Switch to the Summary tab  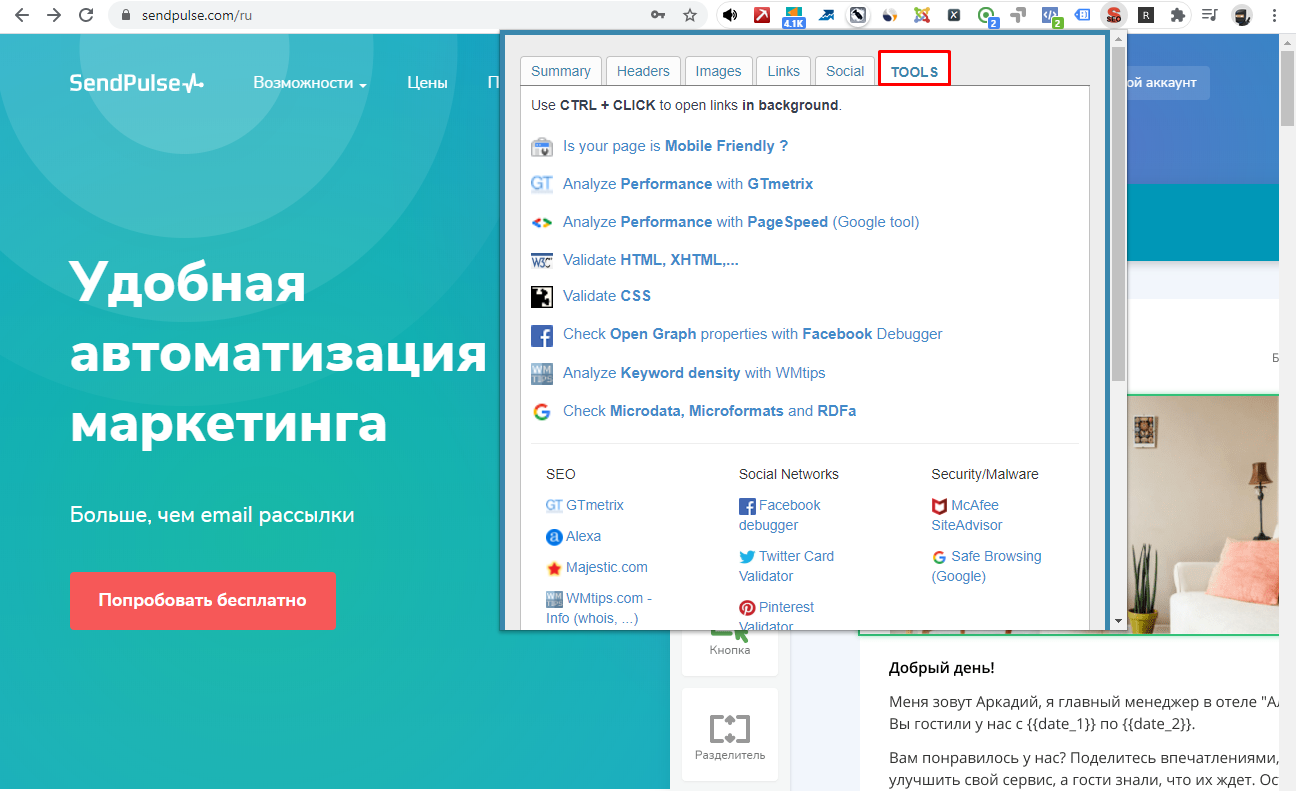click(x=560, y=71)
